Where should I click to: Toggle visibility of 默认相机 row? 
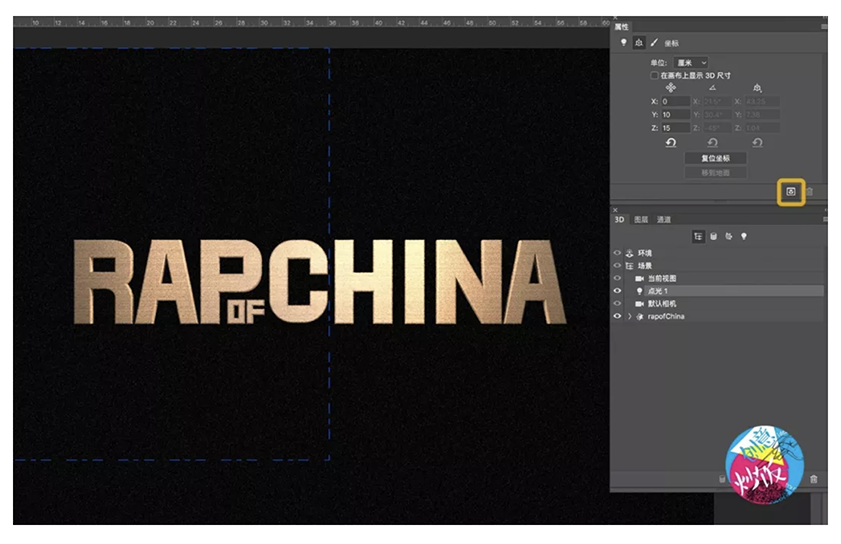[x=617, y=304]
